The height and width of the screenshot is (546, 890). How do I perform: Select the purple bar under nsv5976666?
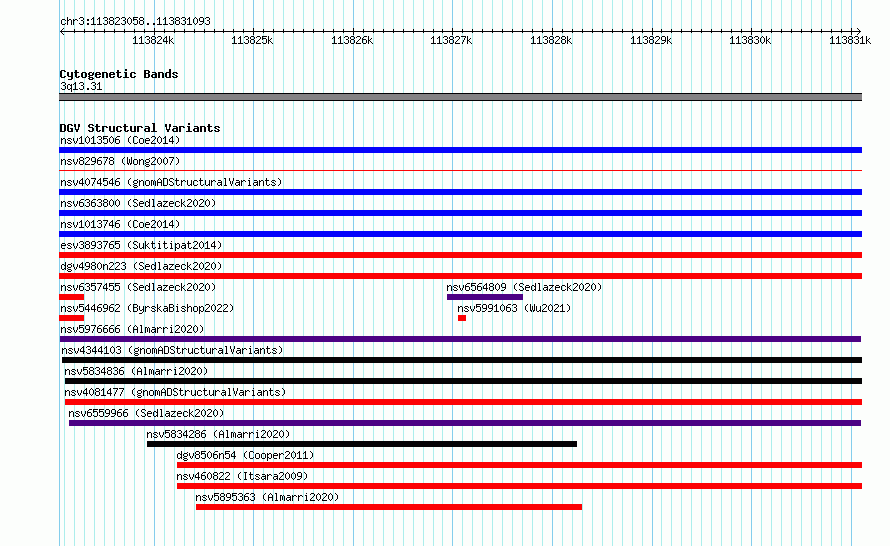(460, 339)
